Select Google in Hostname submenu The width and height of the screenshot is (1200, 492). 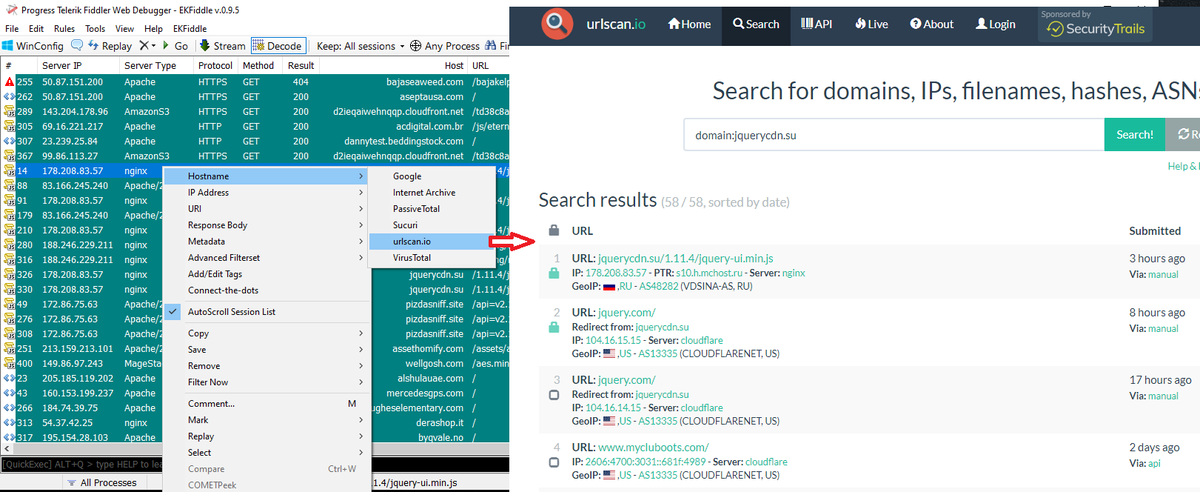(432, 176)
